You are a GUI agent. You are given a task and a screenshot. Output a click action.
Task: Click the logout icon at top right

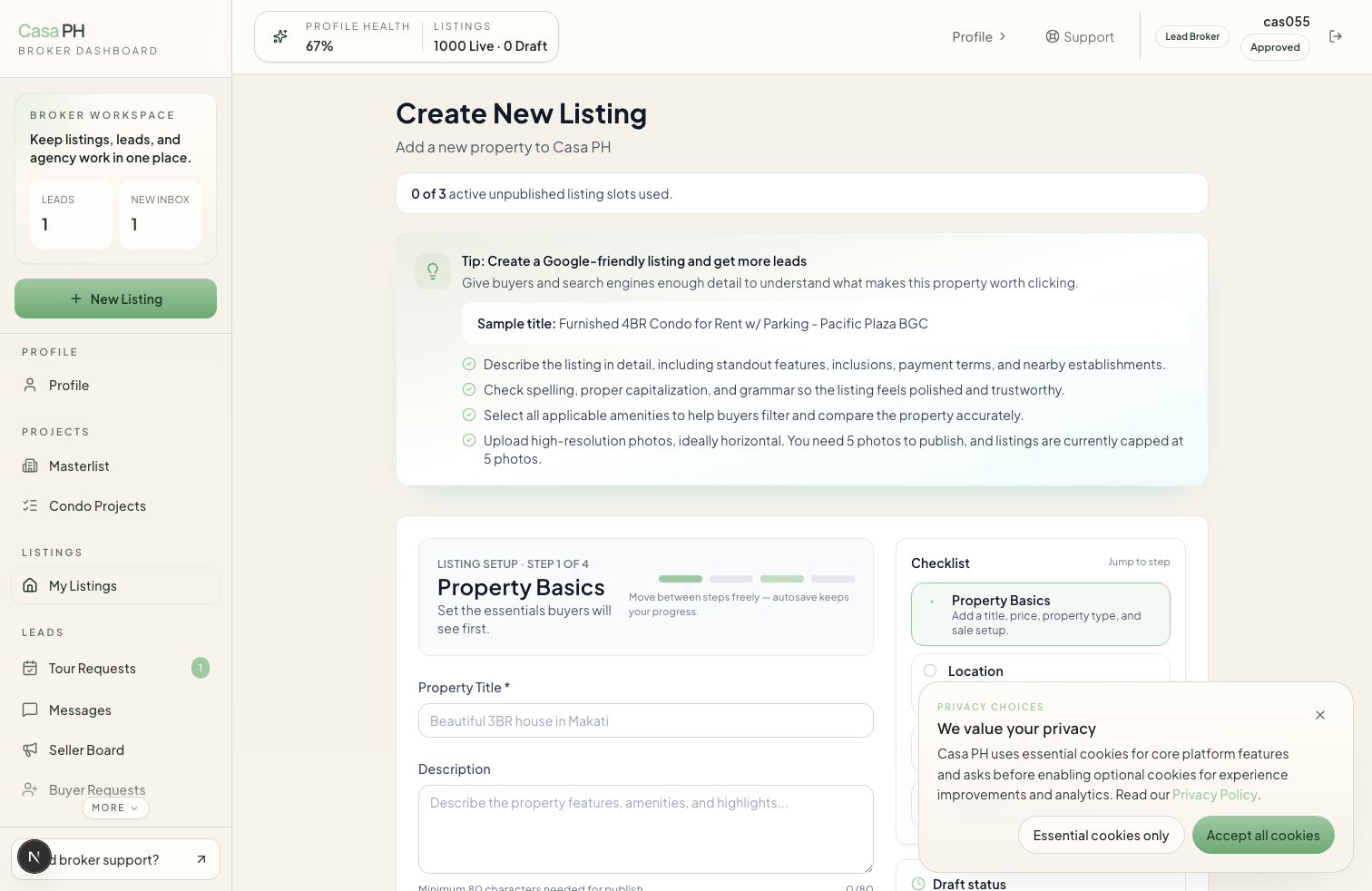tap(1336, 35)
